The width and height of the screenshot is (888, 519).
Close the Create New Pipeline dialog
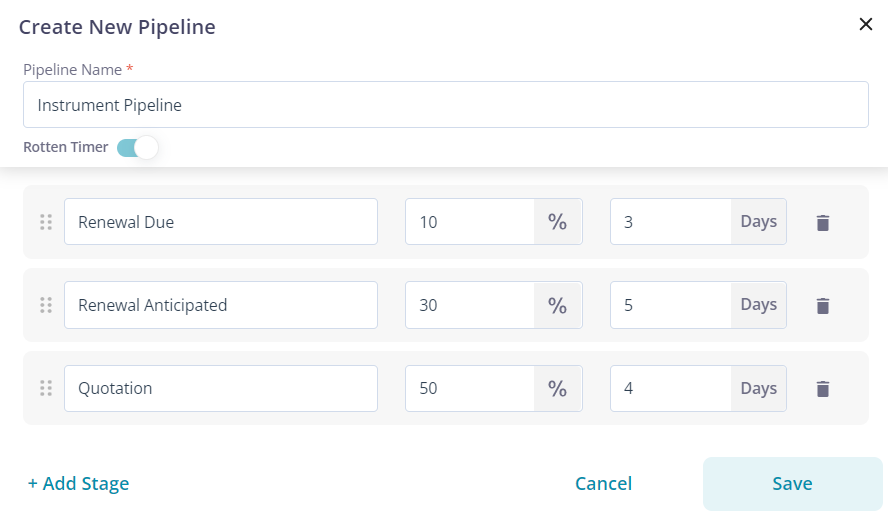point(866,24)
